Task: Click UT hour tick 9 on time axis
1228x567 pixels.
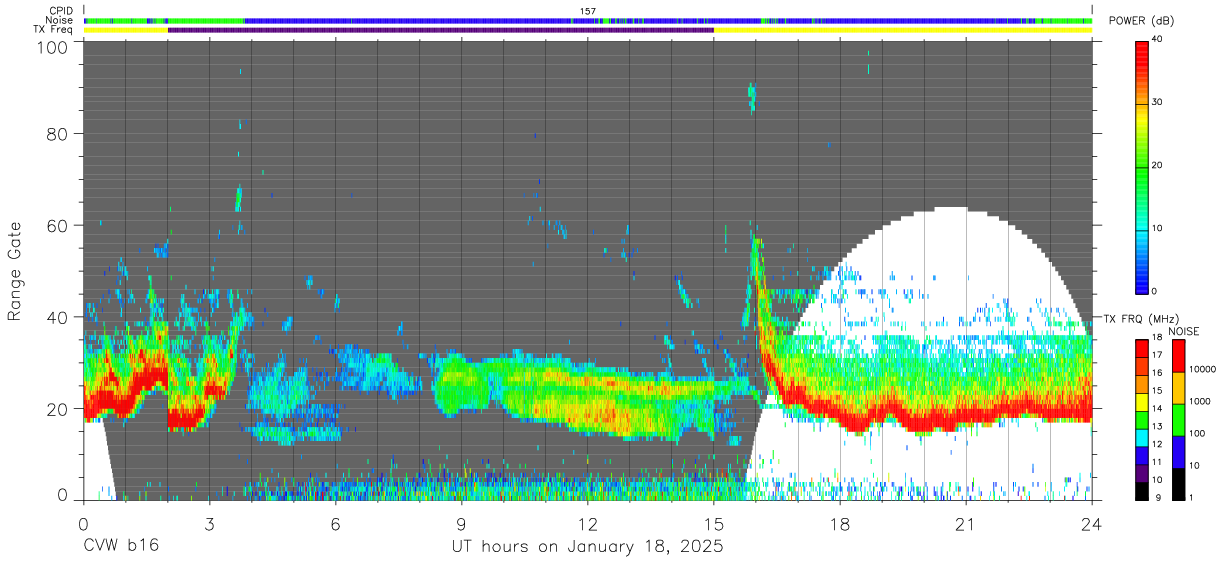Action: (461, 522)
